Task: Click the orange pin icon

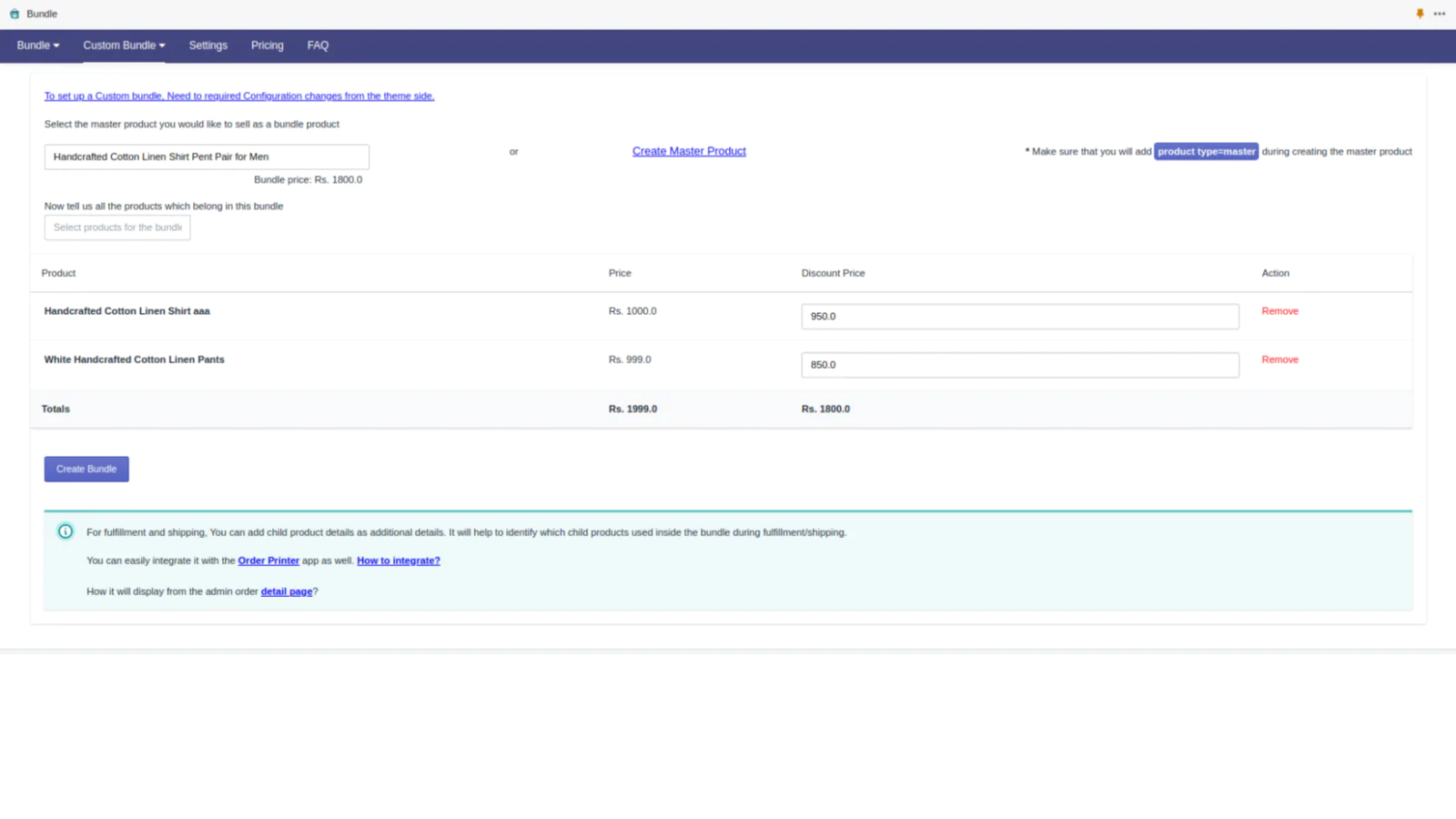Action: 1420,14
